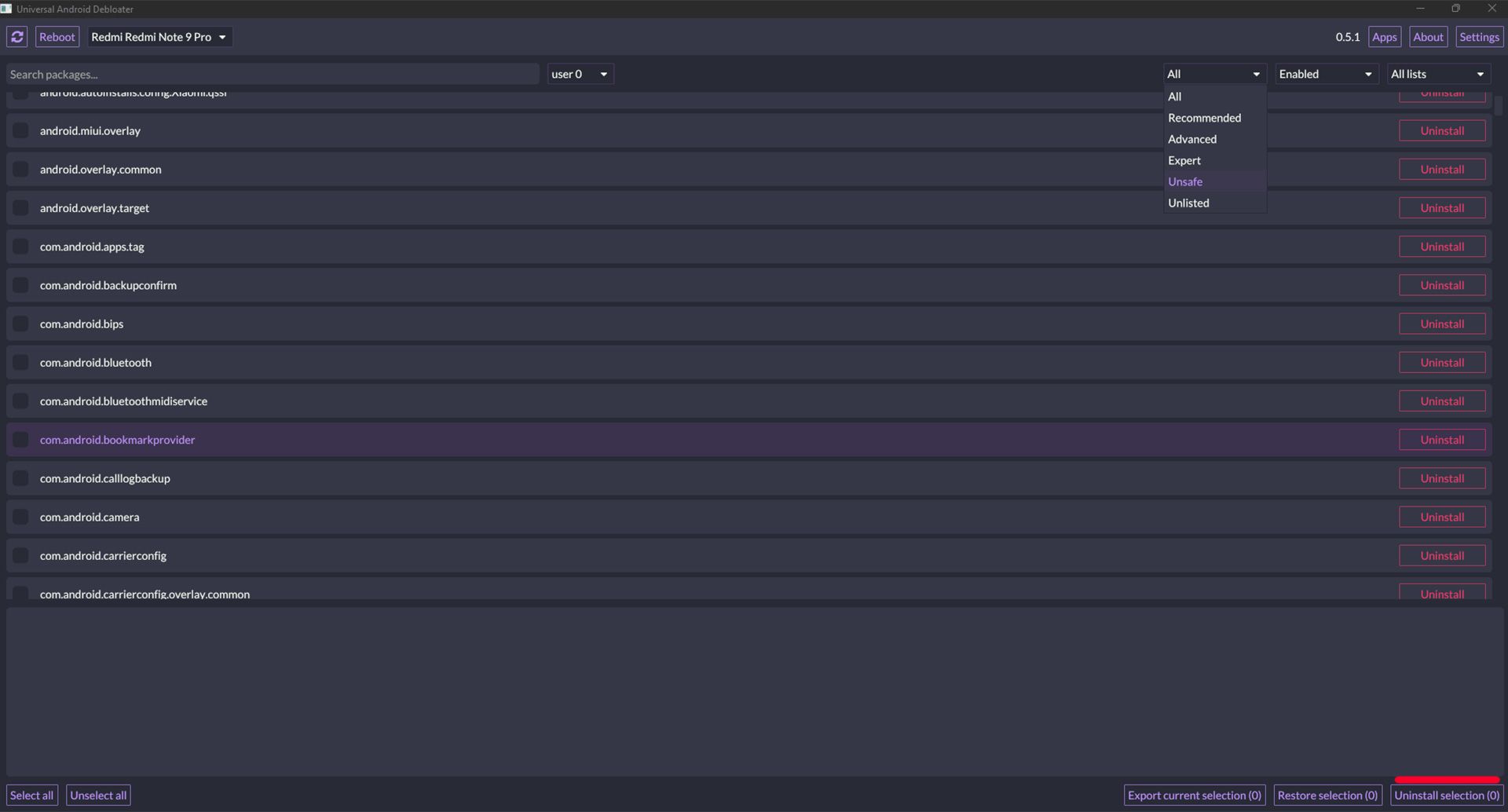1508x812 pixels.
Task: Check the android.miui.overlay checkbox
Action: coord(20,130)
